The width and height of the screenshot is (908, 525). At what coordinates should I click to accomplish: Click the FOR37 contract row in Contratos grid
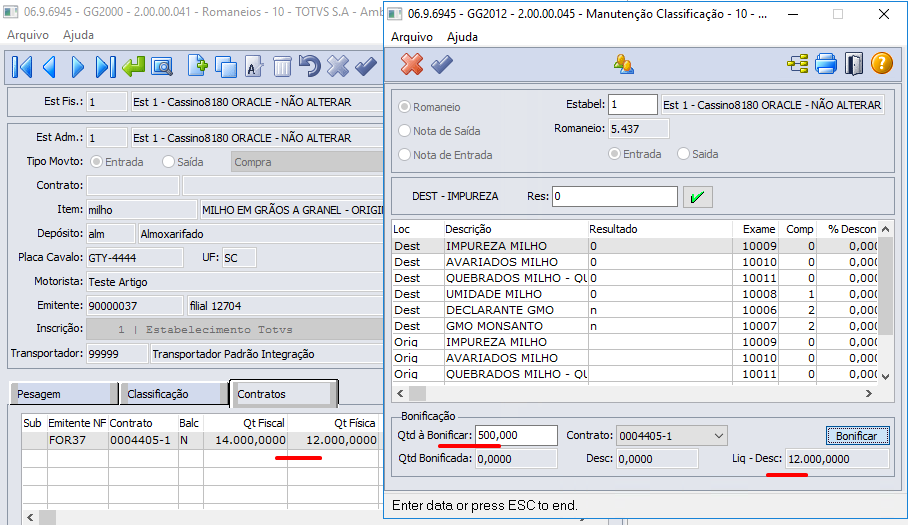[202, 440]
